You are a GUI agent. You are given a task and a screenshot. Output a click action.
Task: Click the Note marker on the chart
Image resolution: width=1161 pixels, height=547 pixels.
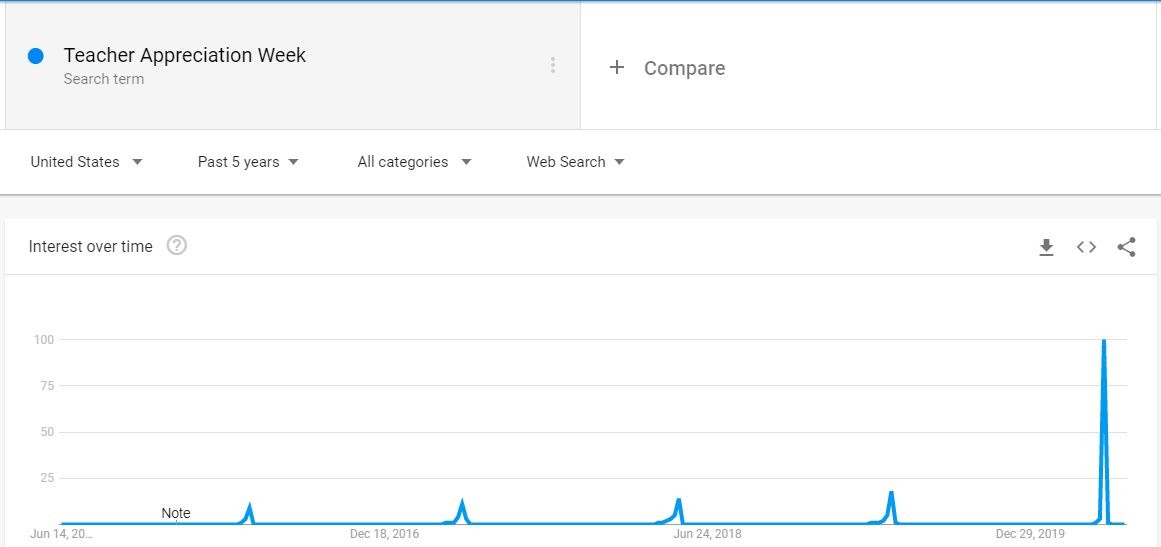click(x=175, y=513)
